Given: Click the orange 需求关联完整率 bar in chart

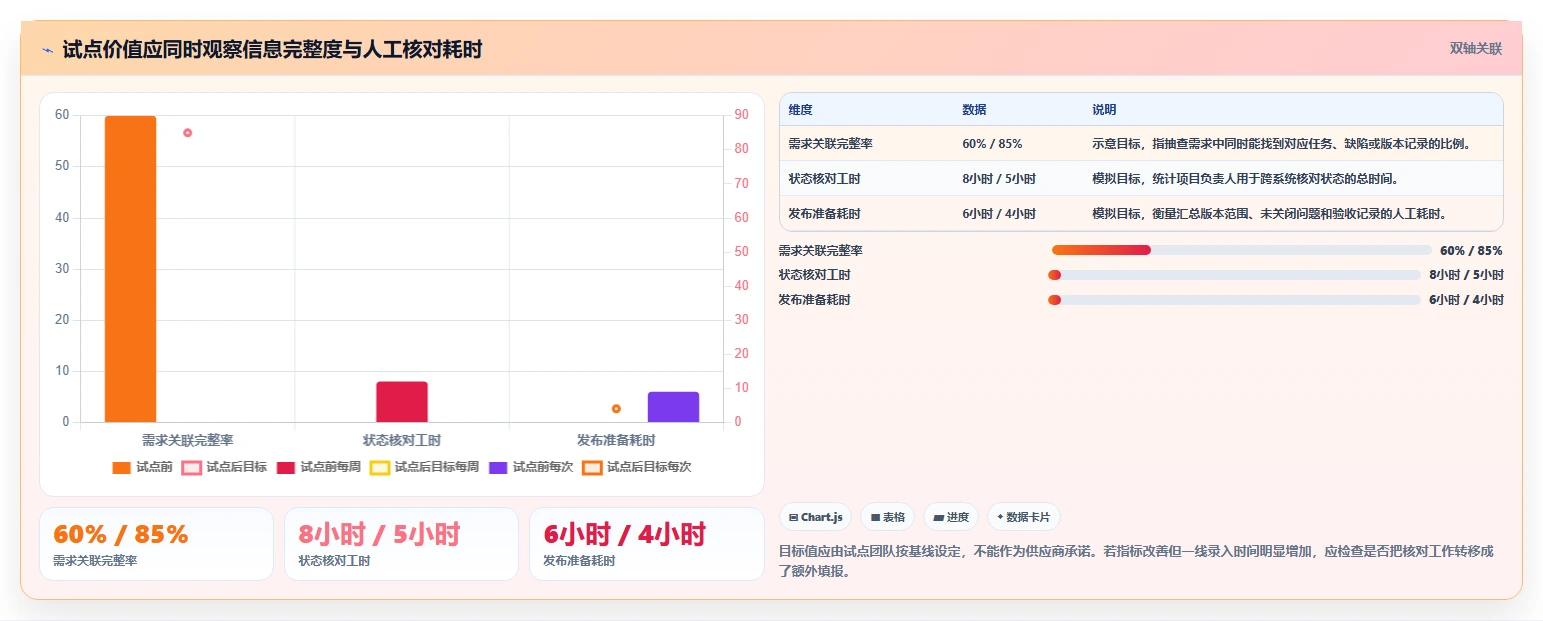Looking at the screenshot, I should (131, 269).
